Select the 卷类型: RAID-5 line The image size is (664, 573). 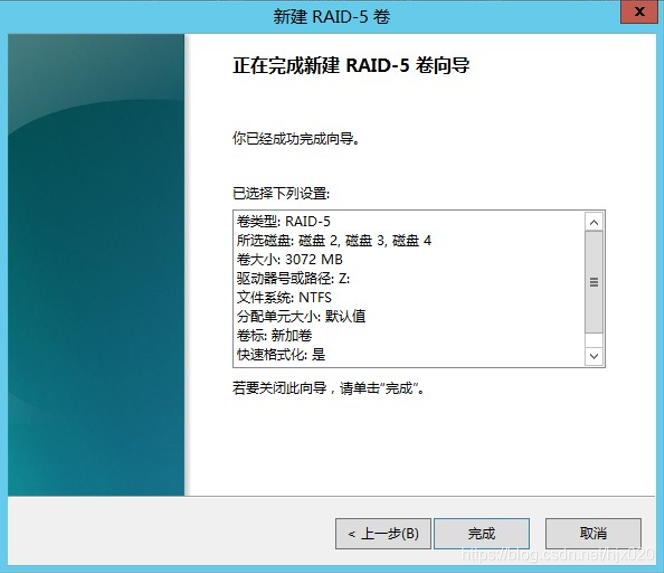283,221
